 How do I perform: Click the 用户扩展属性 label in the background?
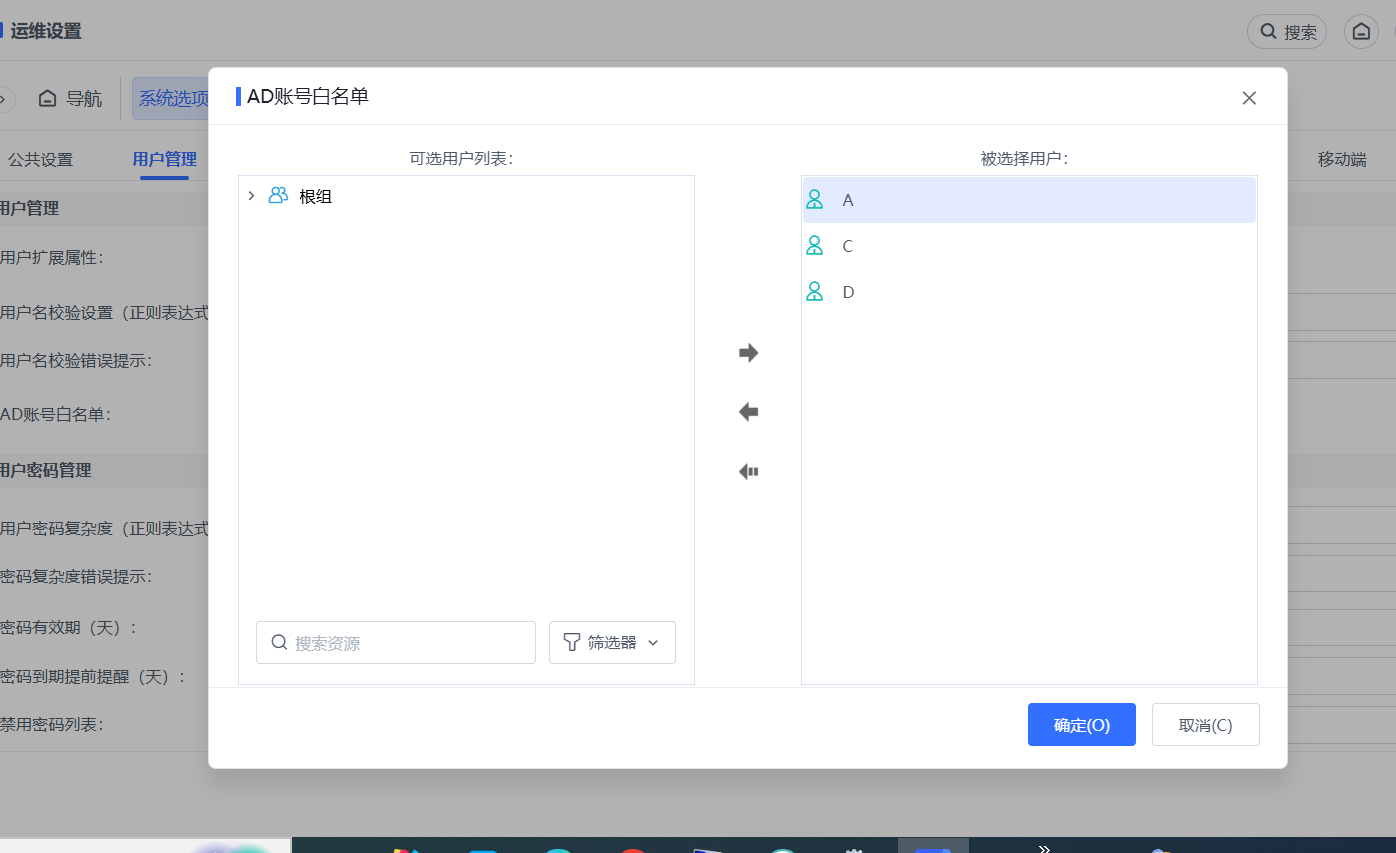[51, 257]
